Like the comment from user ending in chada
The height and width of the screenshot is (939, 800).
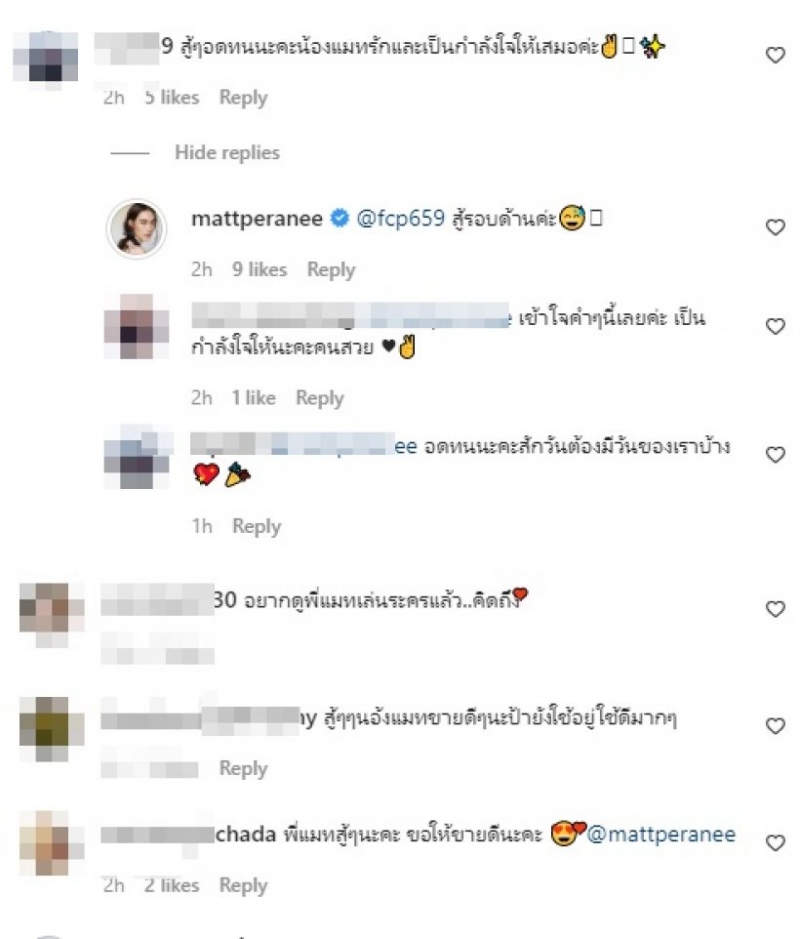(x=775, y=843)
